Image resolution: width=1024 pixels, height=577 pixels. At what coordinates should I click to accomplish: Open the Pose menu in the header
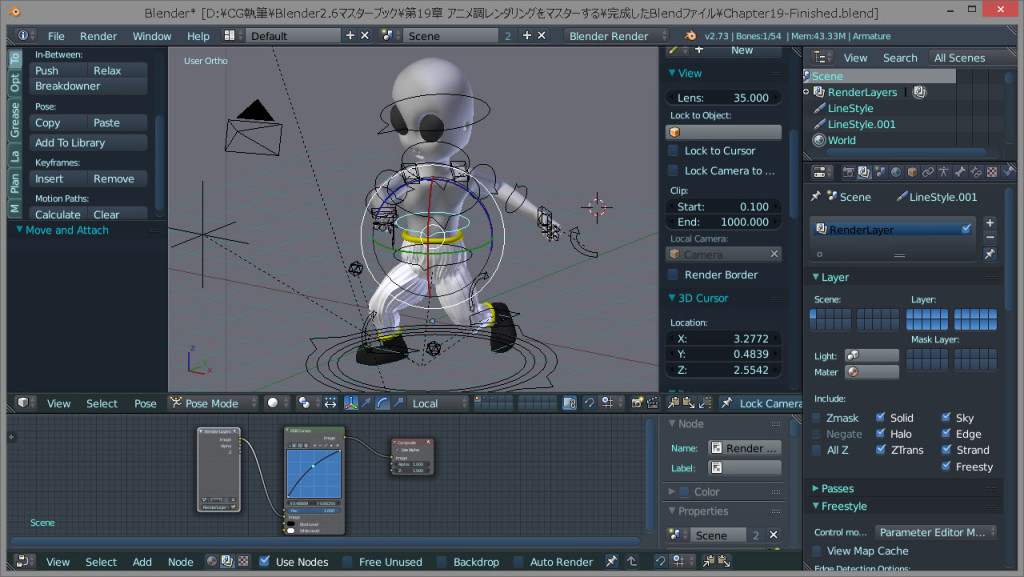[145, 403]
